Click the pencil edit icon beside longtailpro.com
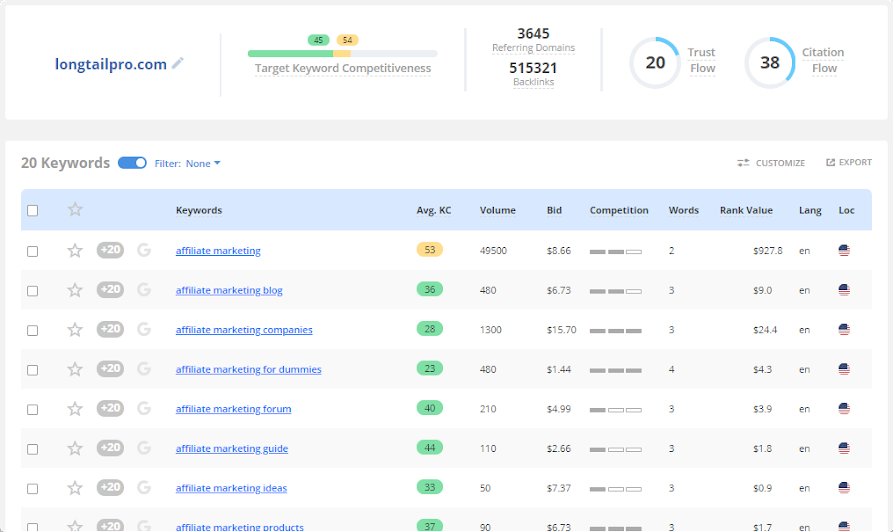Screen dimensions: 893x532 tap(178, 63)
